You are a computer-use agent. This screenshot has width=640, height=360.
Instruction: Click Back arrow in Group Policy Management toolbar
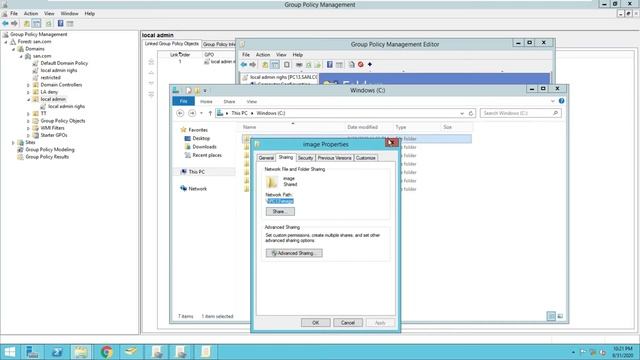[5, 24]
